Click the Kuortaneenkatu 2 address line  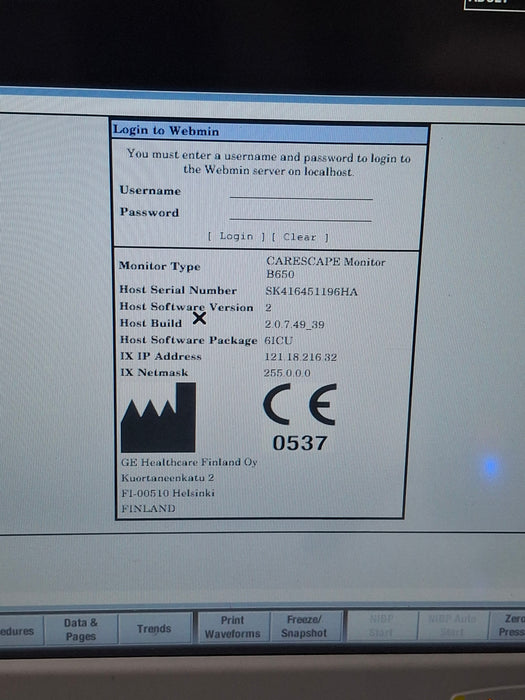pos(167,478)
